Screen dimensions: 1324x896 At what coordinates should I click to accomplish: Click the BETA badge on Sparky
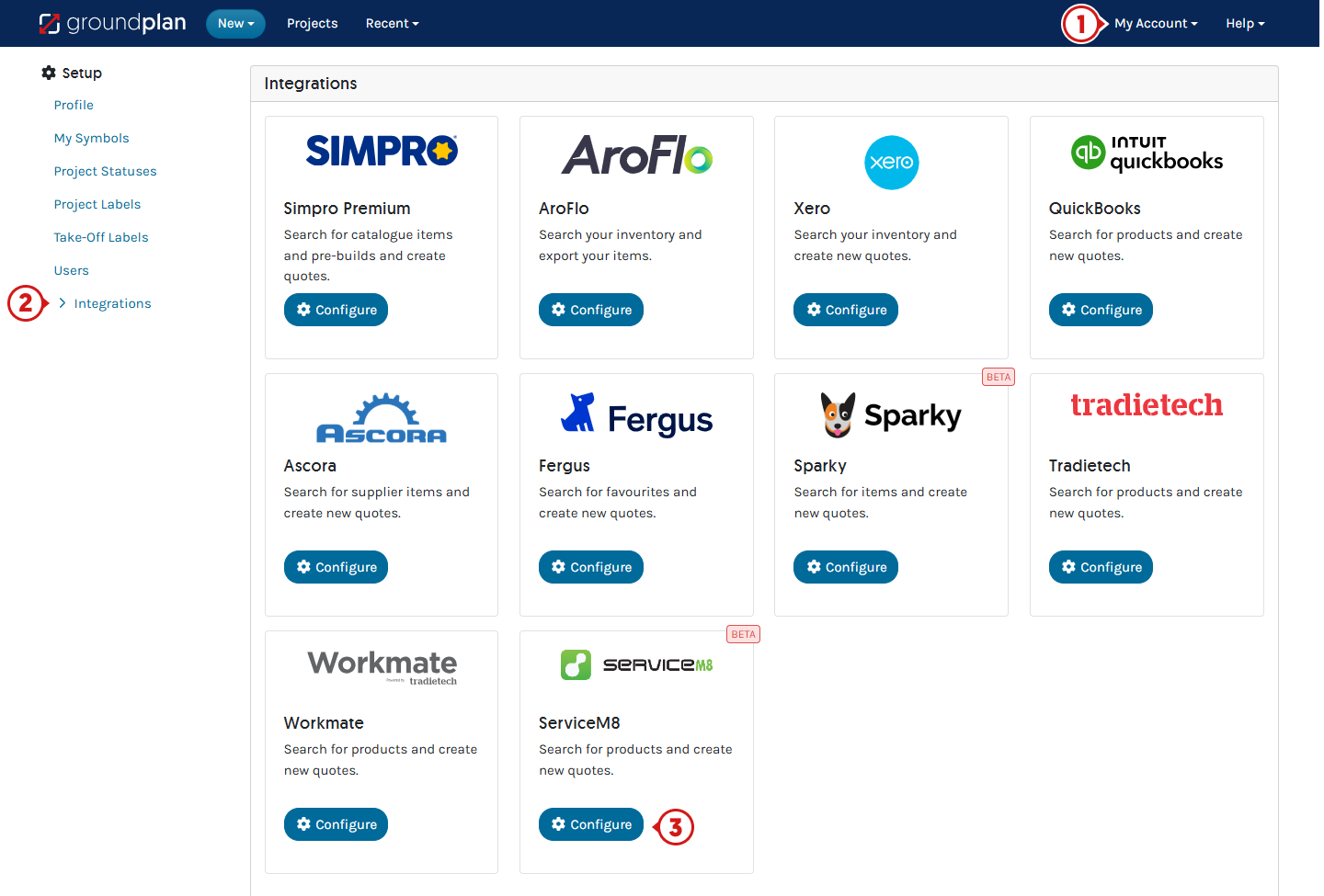(x=999, y=377)
